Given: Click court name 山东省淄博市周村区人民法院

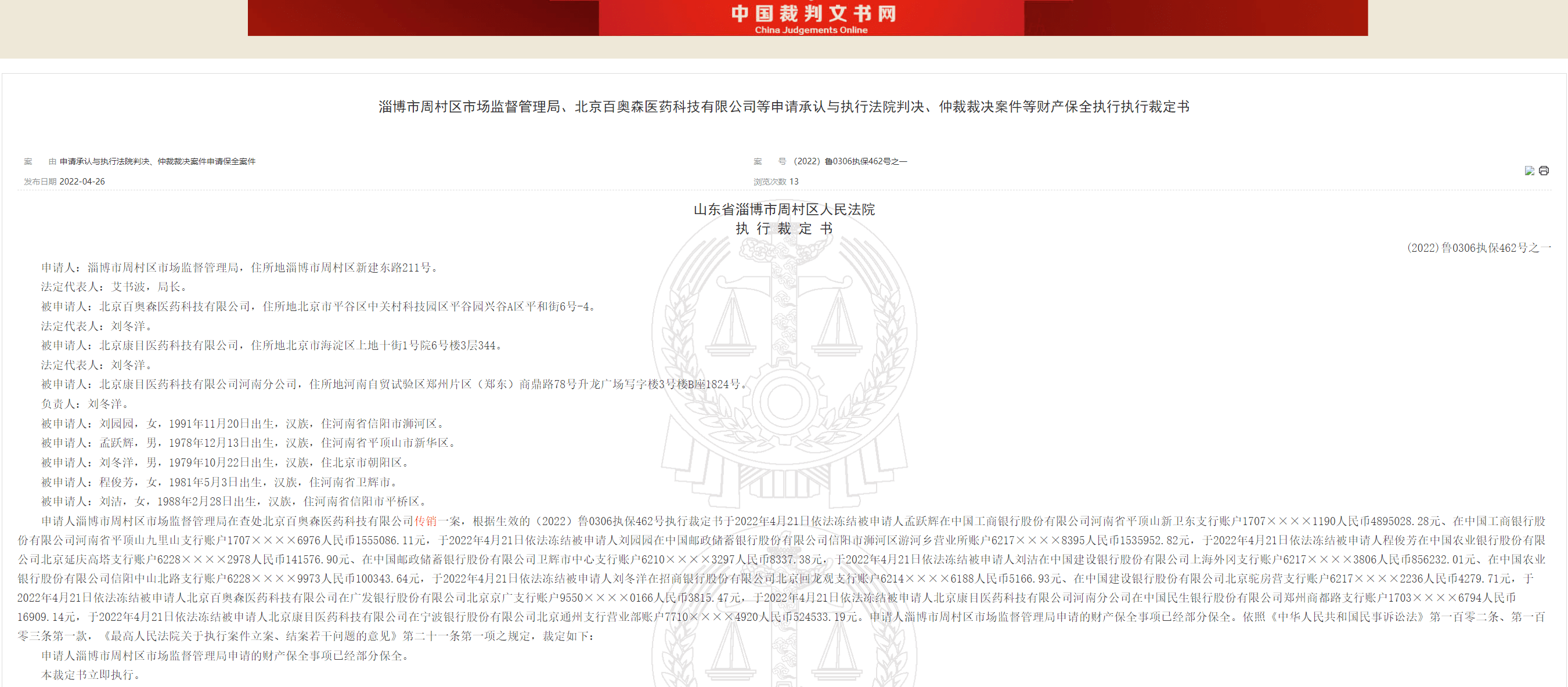Looking at the screenshot, I should pos(784,209).
